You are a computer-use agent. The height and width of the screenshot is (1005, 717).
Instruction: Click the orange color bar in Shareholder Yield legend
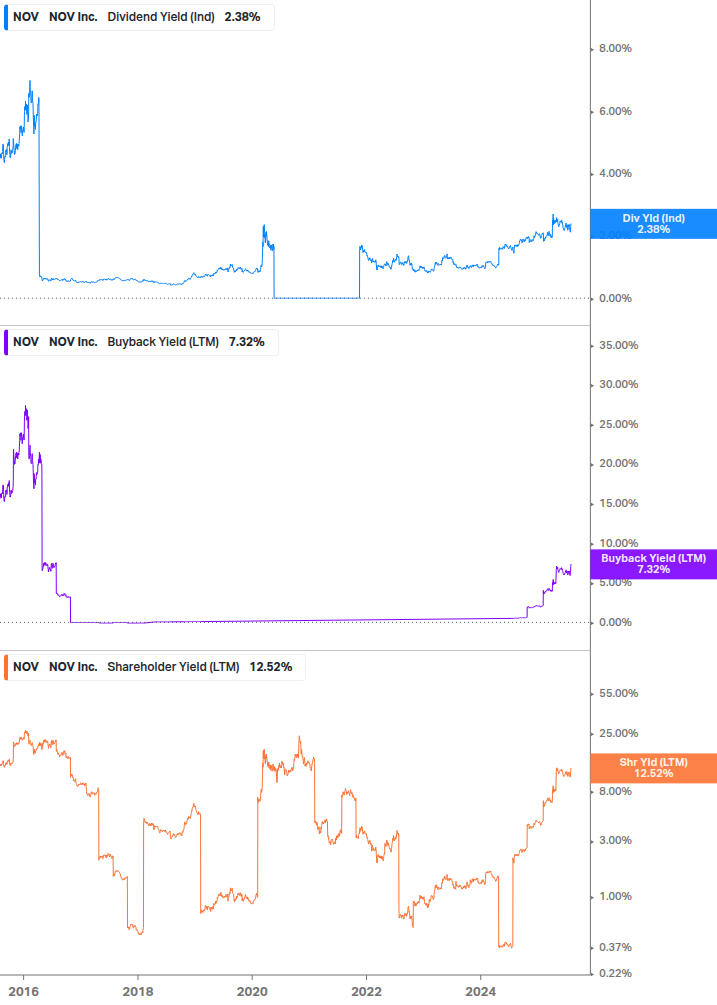pyautogui.click(x=6, y=667)
